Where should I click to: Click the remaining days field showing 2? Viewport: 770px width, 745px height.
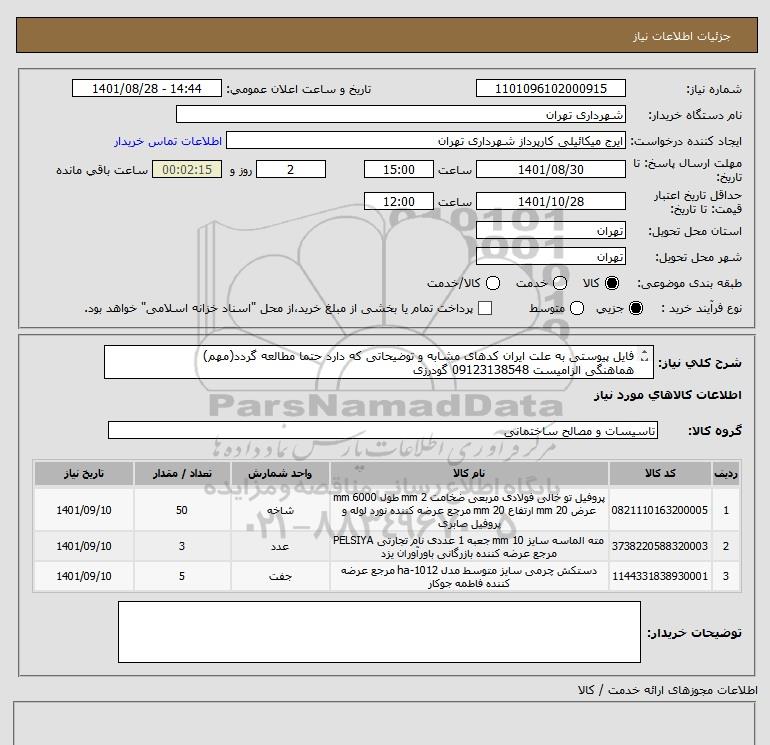(291, 169)
